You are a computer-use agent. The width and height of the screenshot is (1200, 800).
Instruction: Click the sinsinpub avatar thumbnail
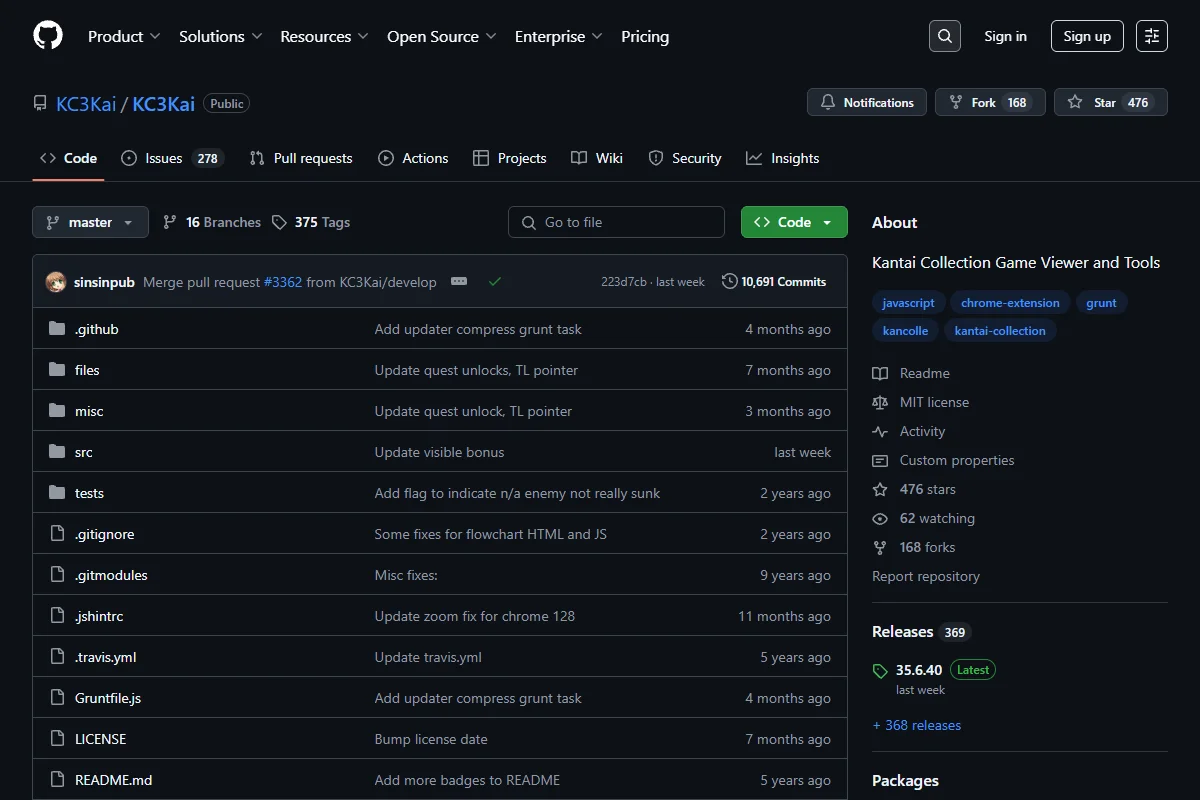click(x=56, y=282)
